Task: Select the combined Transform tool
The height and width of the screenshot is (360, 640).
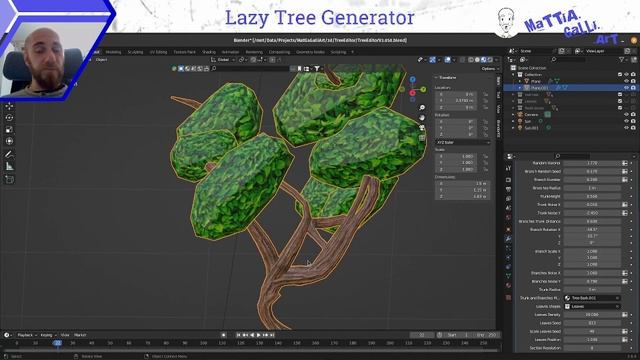Action: click(9, 141)
